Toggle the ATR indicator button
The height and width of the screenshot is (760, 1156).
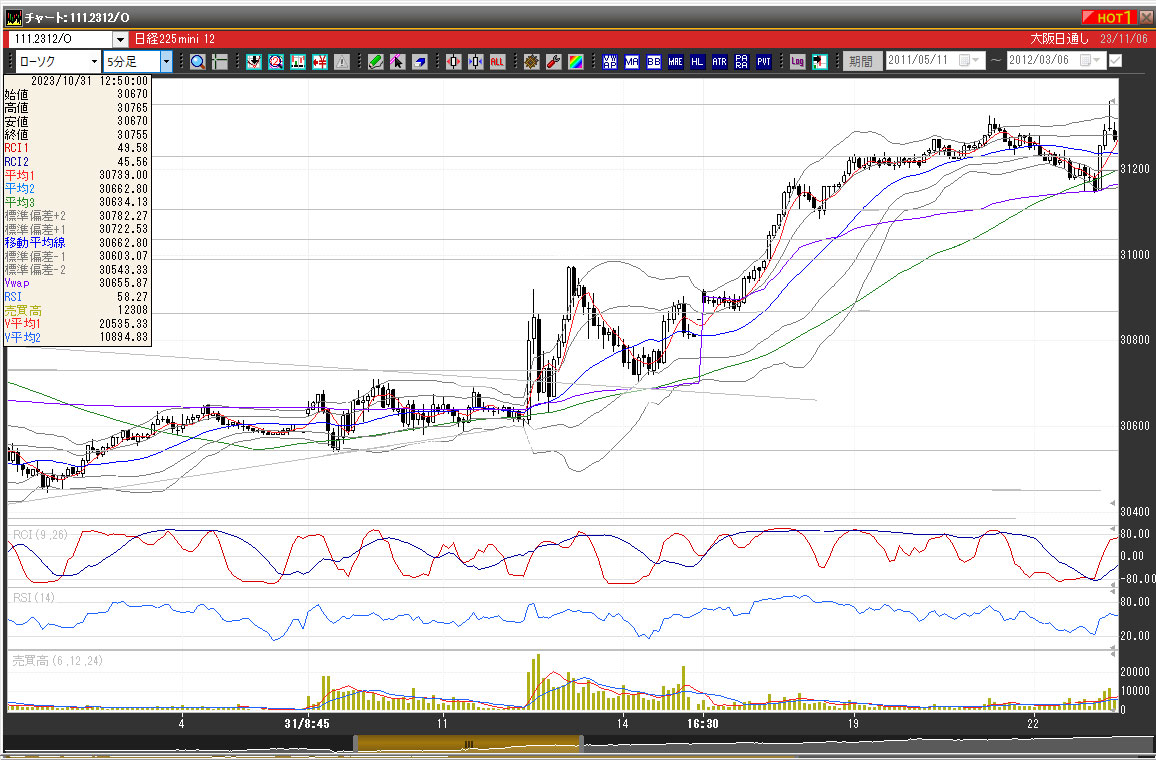(720, 62)
